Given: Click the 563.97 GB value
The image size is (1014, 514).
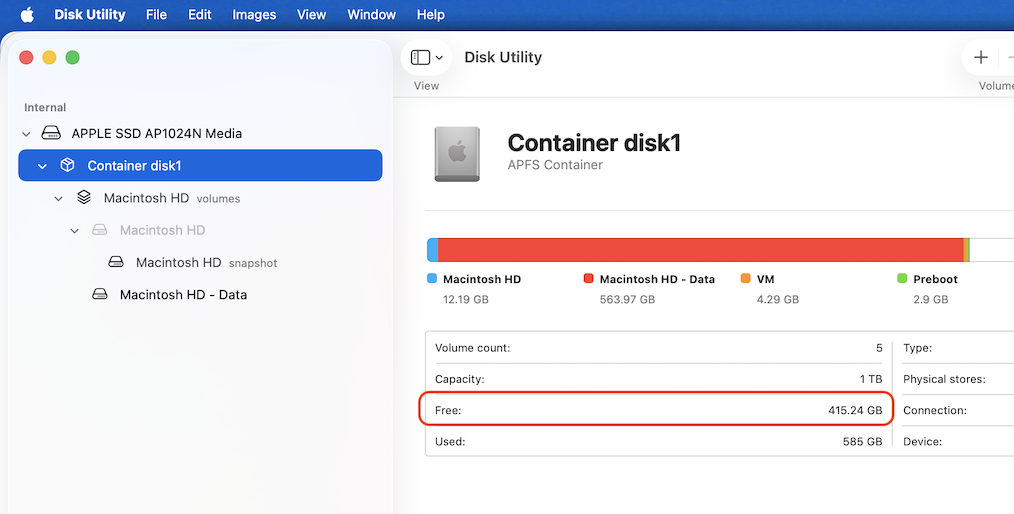Looking at the screenshot, I should 627,299.
